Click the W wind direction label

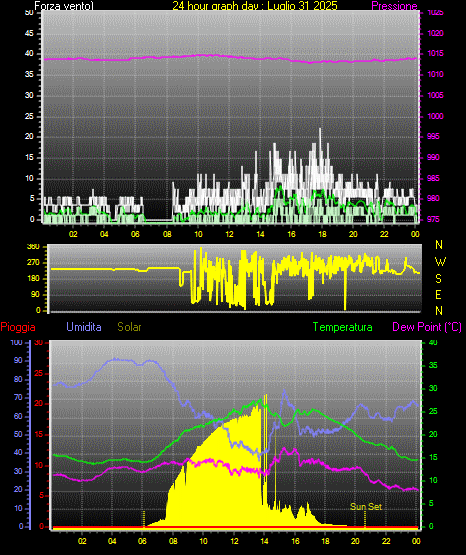point(440,262)
